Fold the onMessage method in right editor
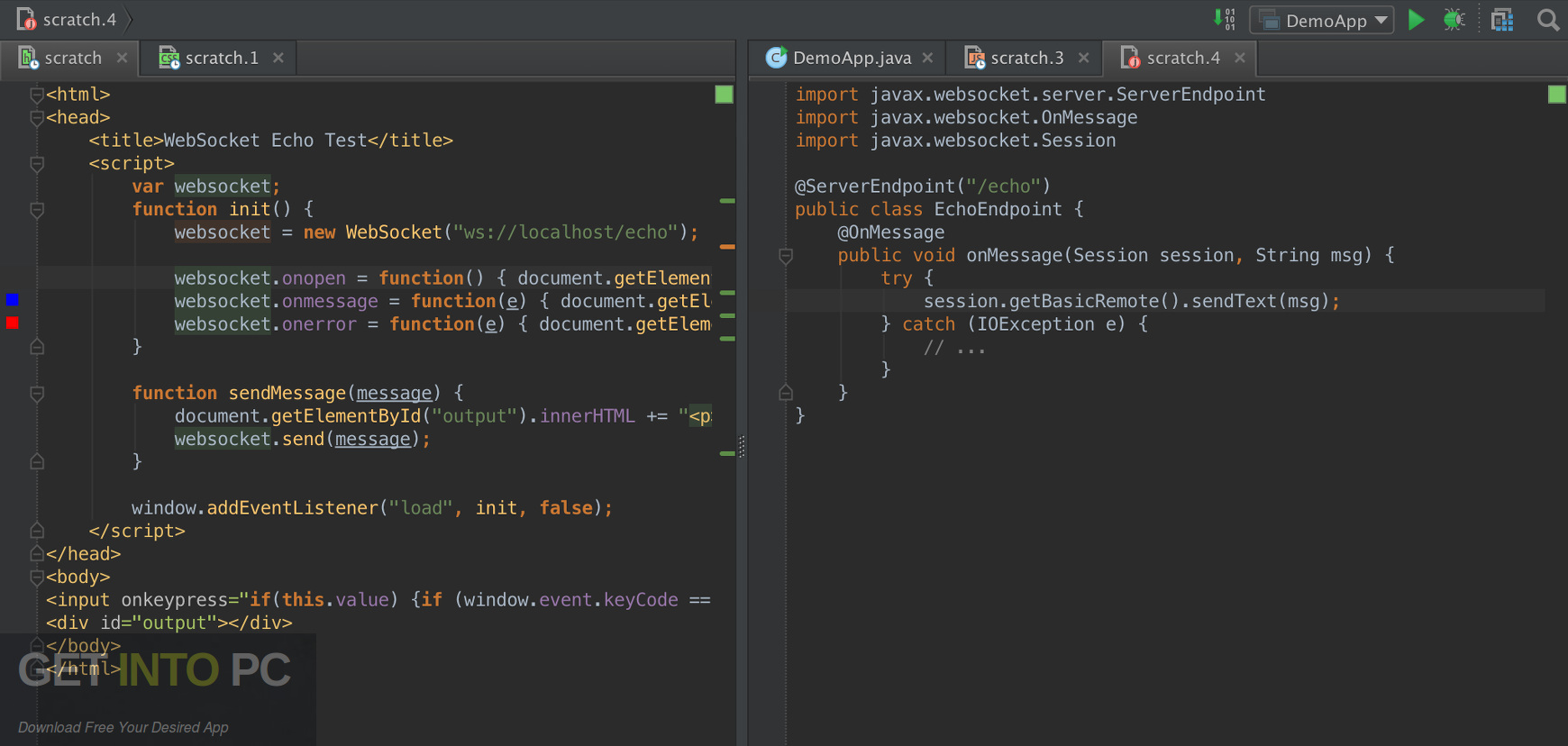Viewport: 1568px width, 746px height. click(x=786, y=256)
